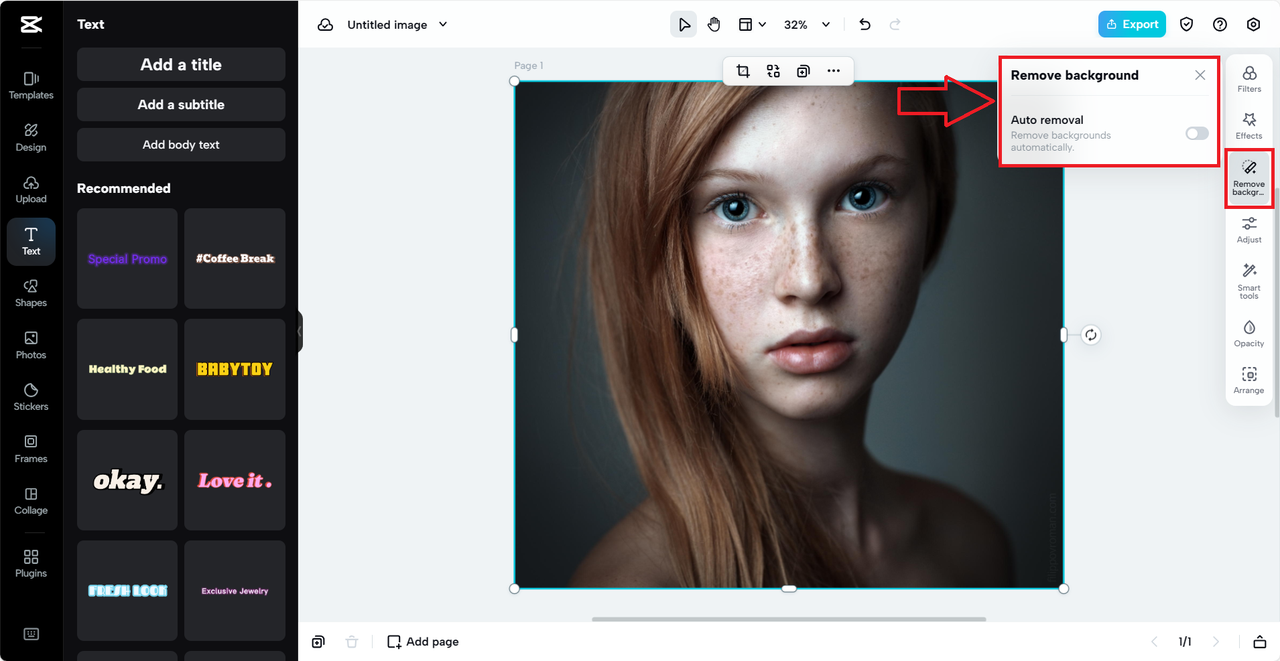
Task: Click the "Recommended" heading text
Action: tap(124, 188)
